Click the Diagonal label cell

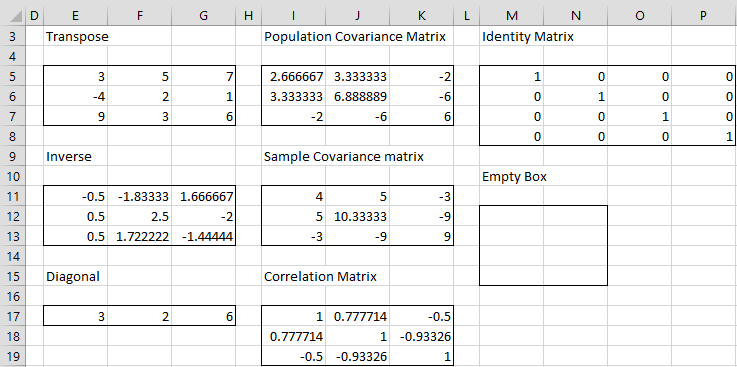click(73, 277)
